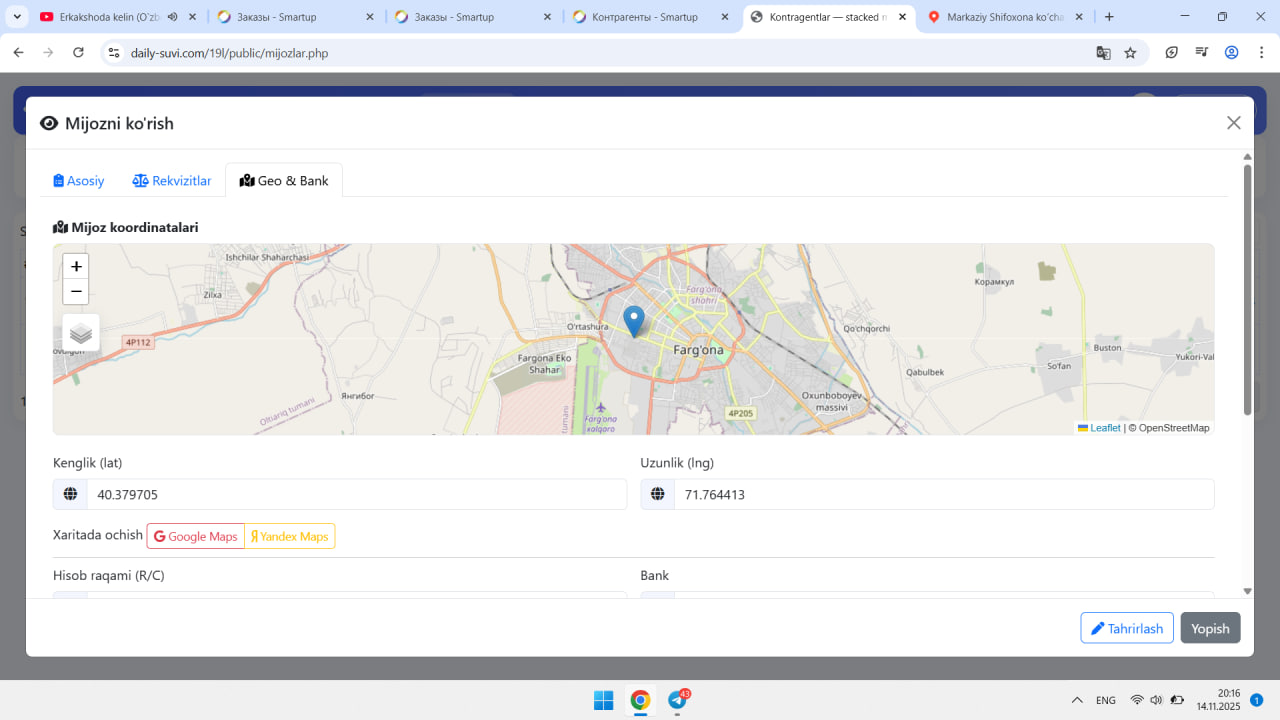Zoom in on the Leaflet map
The height and width of the screenshot is (720, 1280).
(76, 266)
